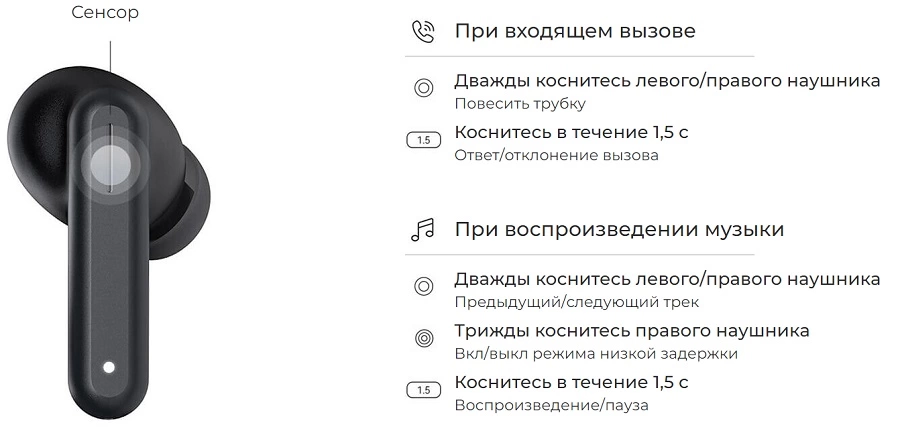Click the double-tap icon next to 'Повесить трубку'
The image size is (900, 427).
point(424,88)
